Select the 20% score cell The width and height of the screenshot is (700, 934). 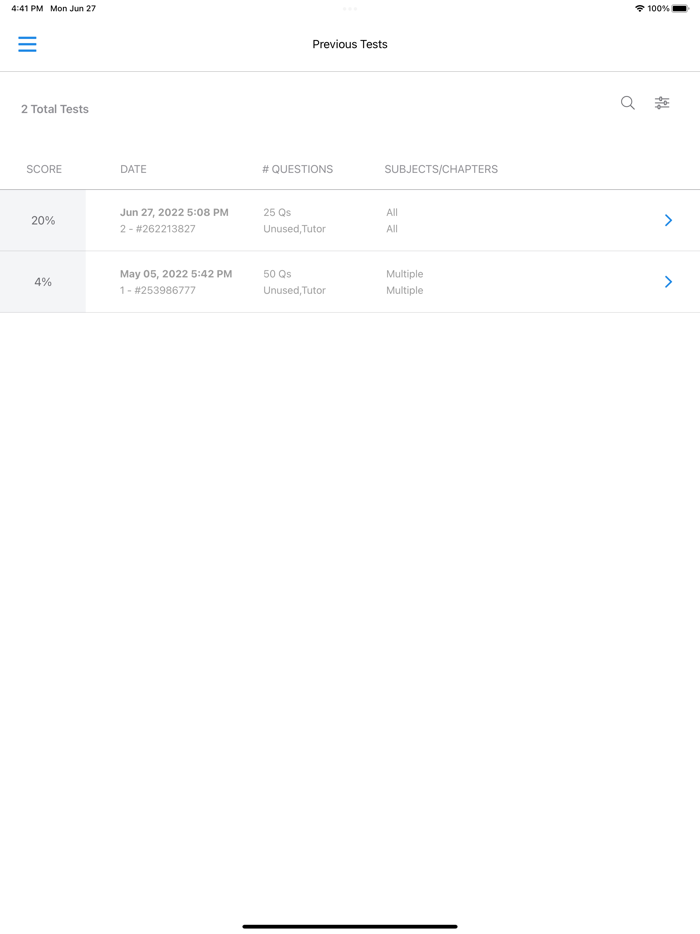pos(43,220)
